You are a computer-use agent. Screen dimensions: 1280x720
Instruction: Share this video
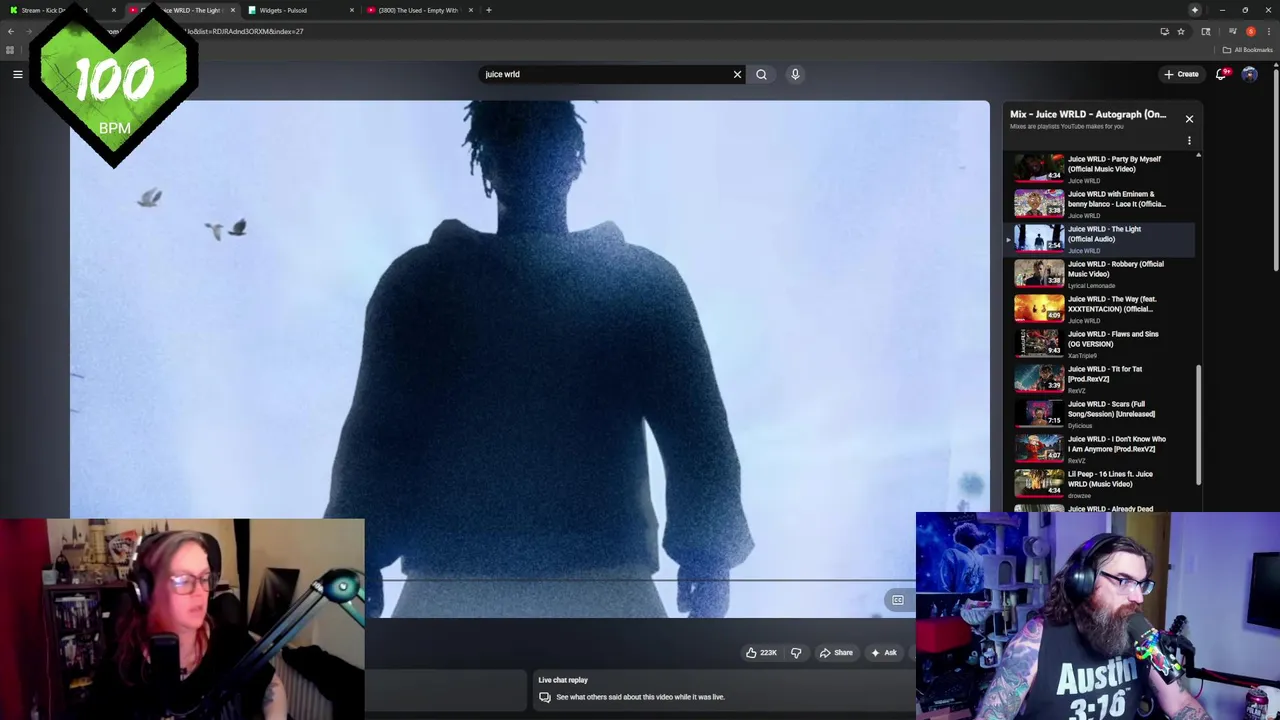836,653
